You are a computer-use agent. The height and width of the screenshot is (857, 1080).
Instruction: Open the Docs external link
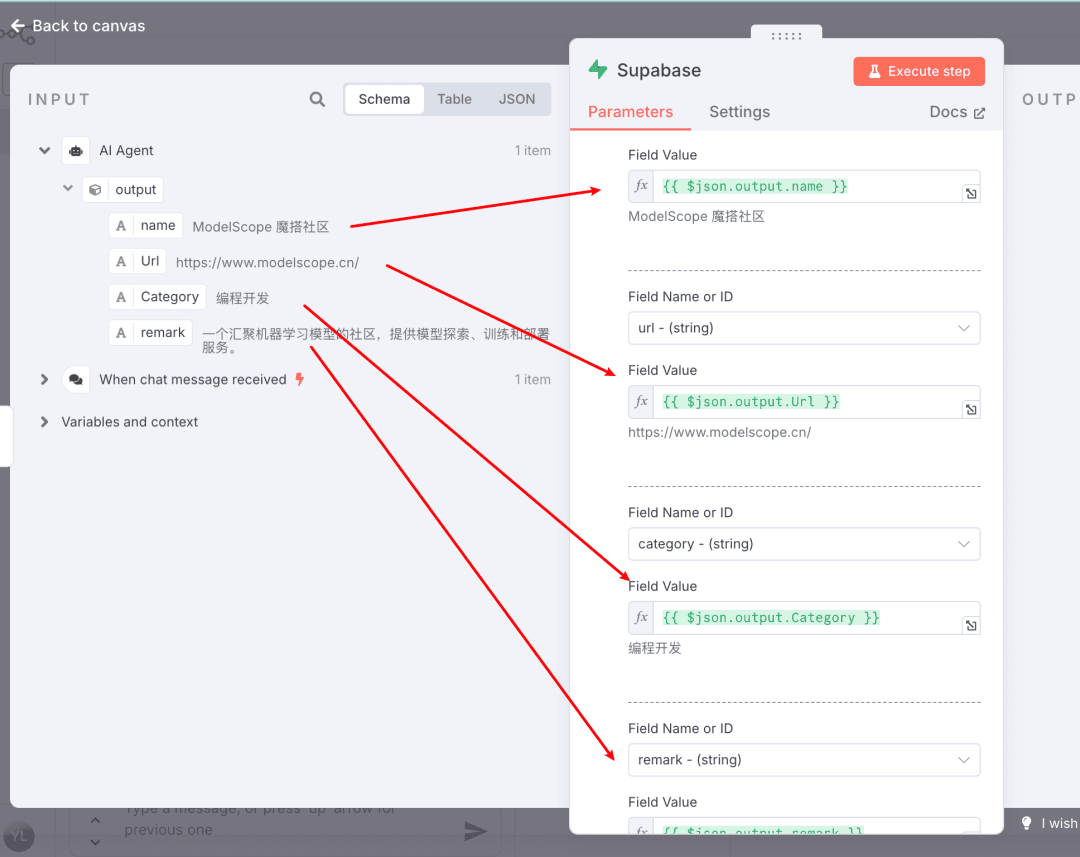click(957, 112)
